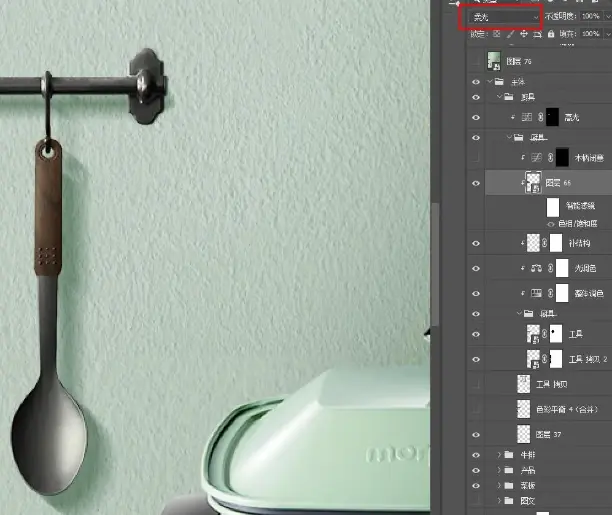Toggle artboard auto-nesting lock icon

click(x=537, y=34)
